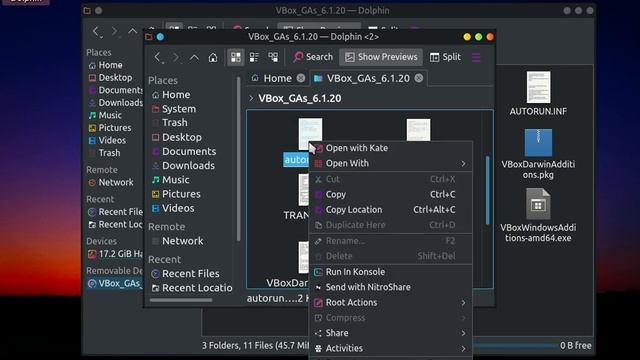Click the window pin dot in front titlebar
Image resolution: width=640 pixels, height=360 pixels.
(x=160, y=37)
